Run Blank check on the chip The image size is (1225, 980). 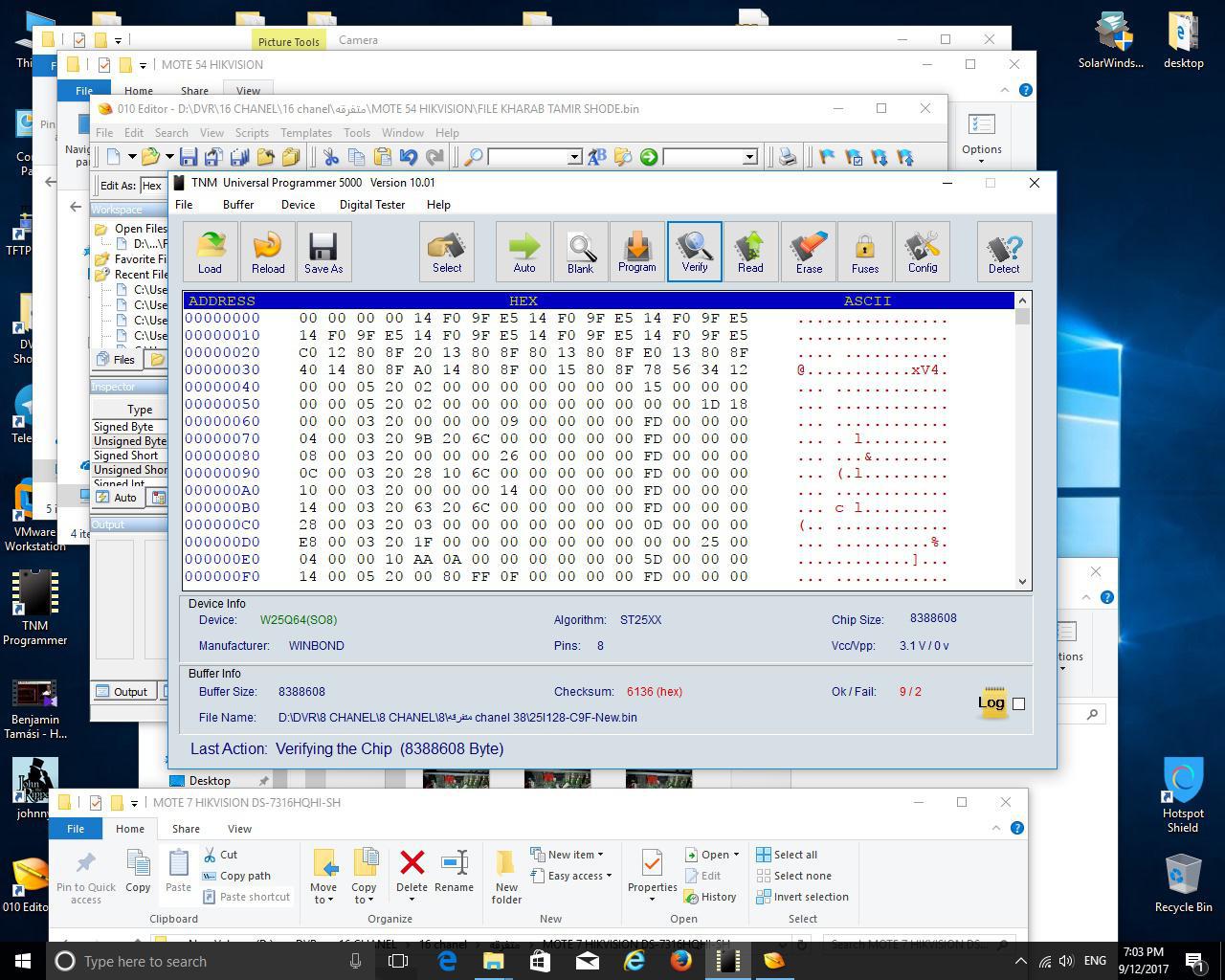[x=580, y=252]
